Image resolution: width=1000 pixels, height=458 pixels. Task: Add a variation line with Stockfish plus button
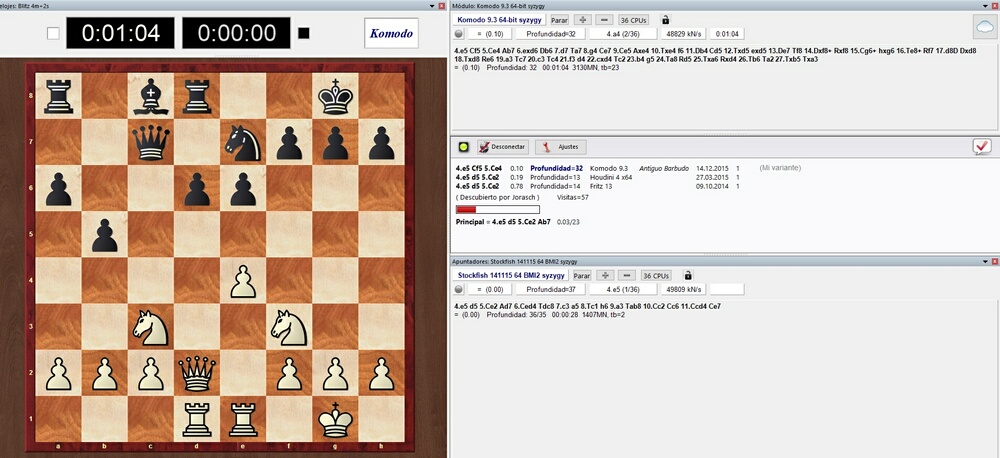605,276
